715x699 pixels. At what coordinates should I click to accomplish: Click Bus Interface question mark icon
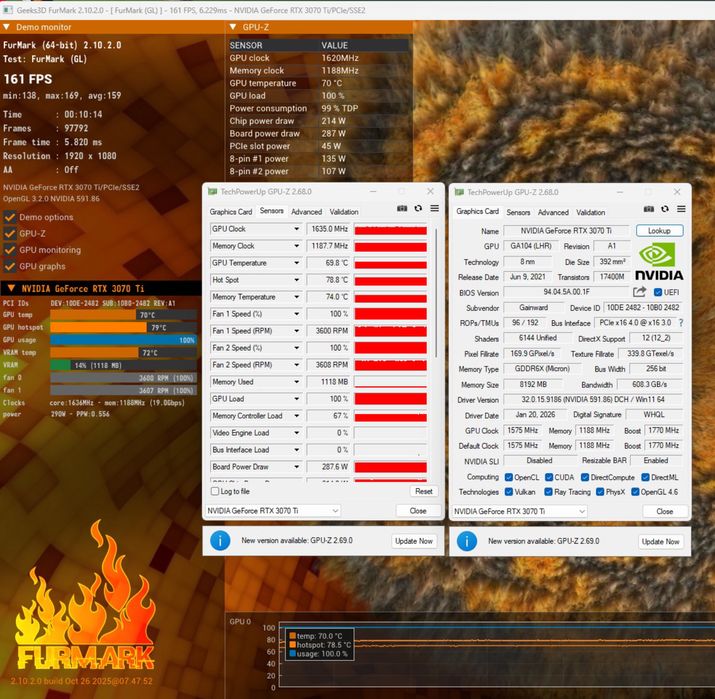(x=681, y=323)
